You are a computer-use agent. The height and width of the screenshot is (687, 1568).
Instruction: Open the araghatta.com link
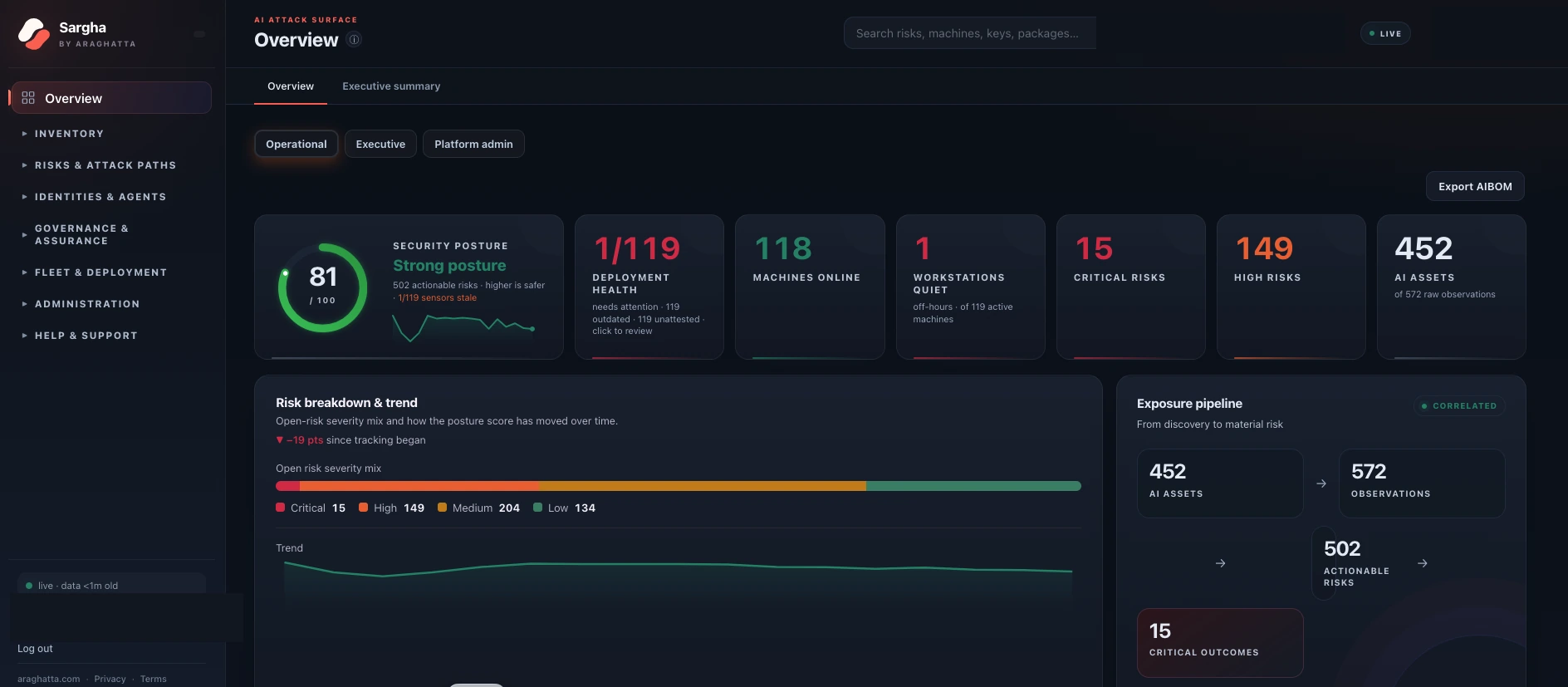point(49,679)
